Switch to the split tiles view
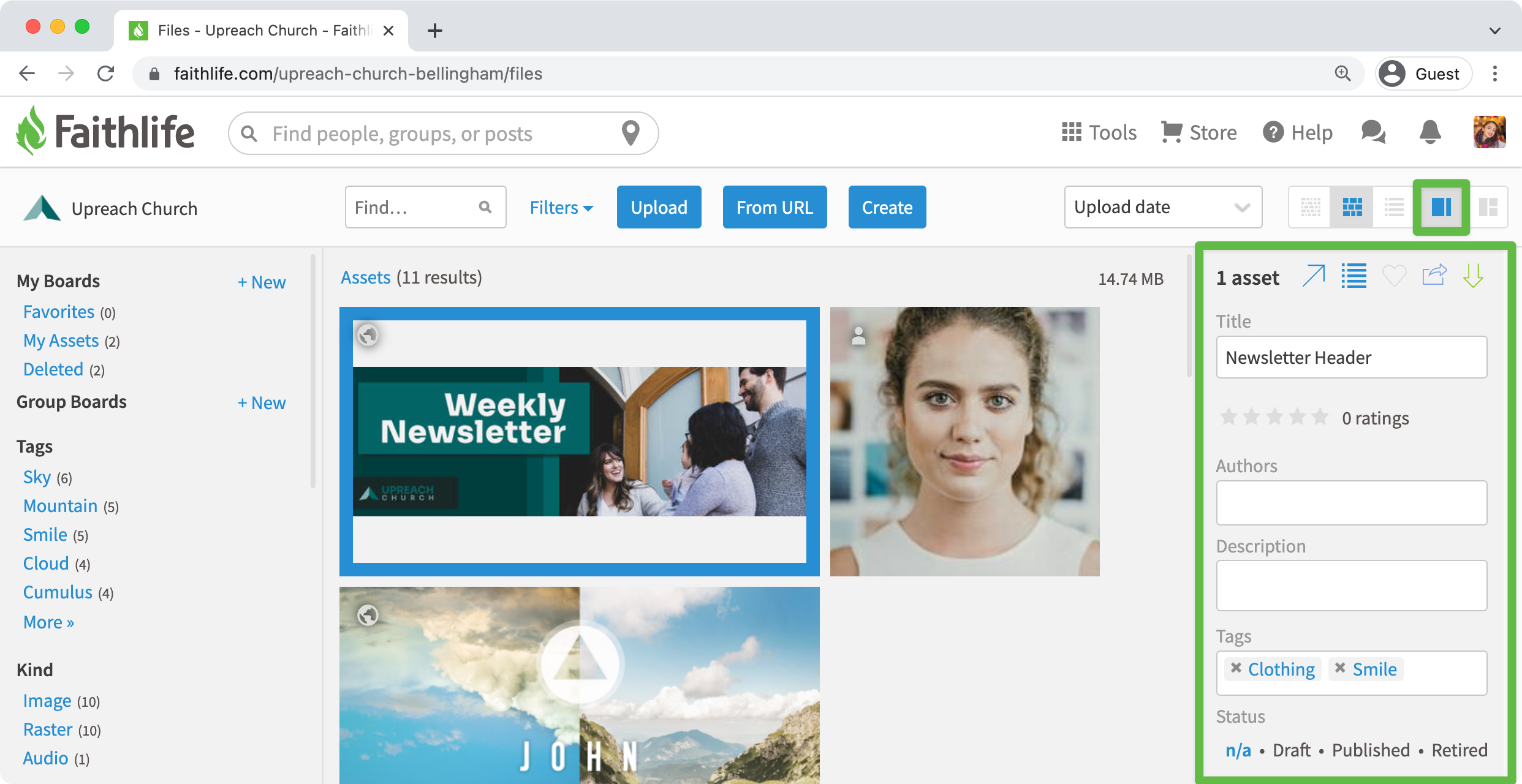 coord(1488,207)
